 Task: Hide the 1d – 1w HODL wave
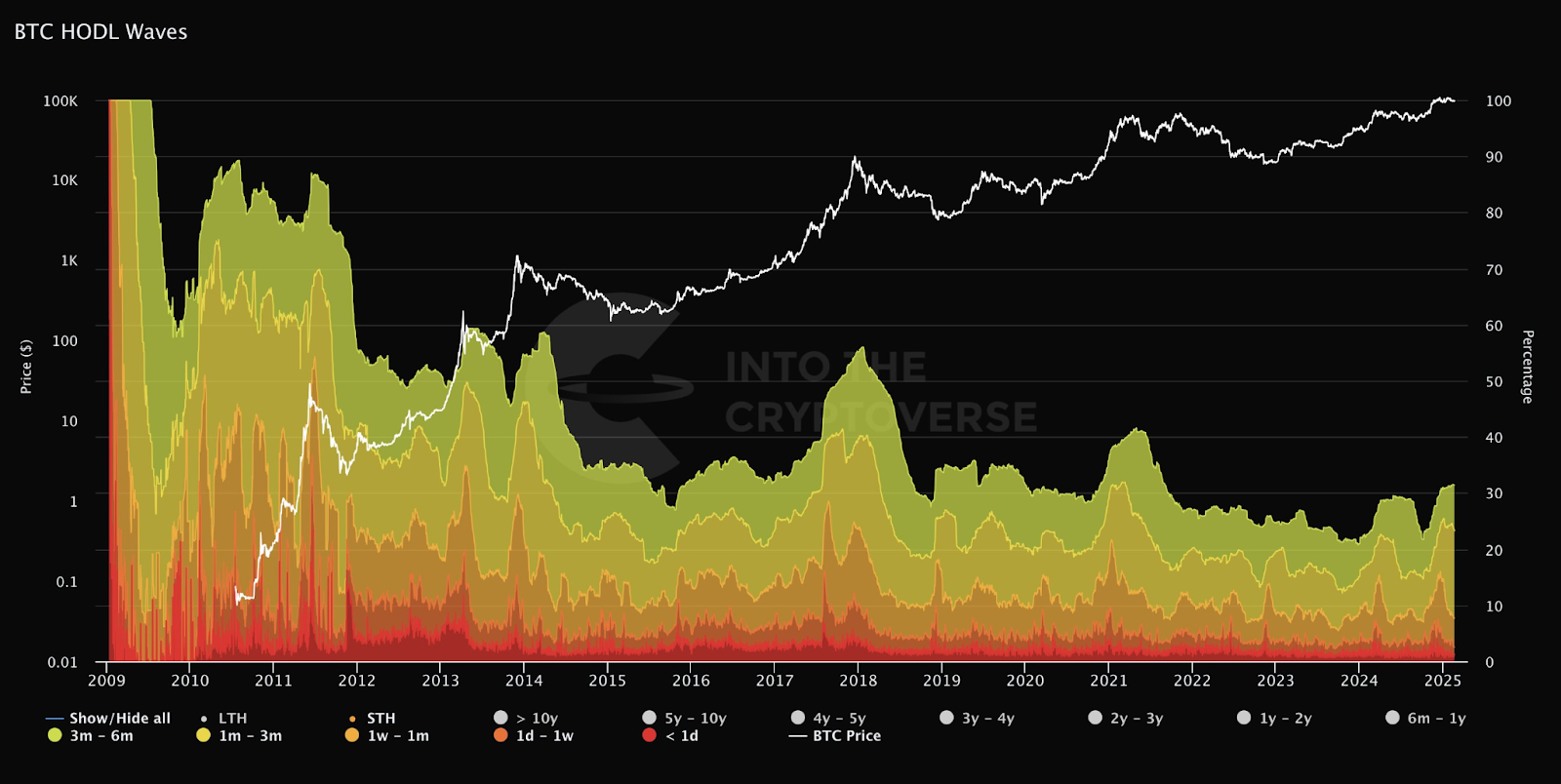coord(534,735)
